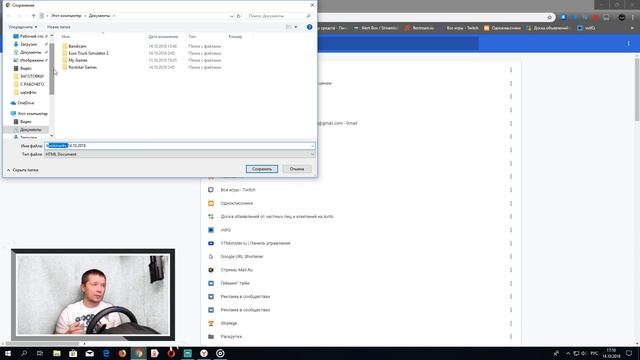Launch Microsoft Edge from the taskbar
Image resolution: width=640 pixels, height=360 pixels.
[106, 353]
